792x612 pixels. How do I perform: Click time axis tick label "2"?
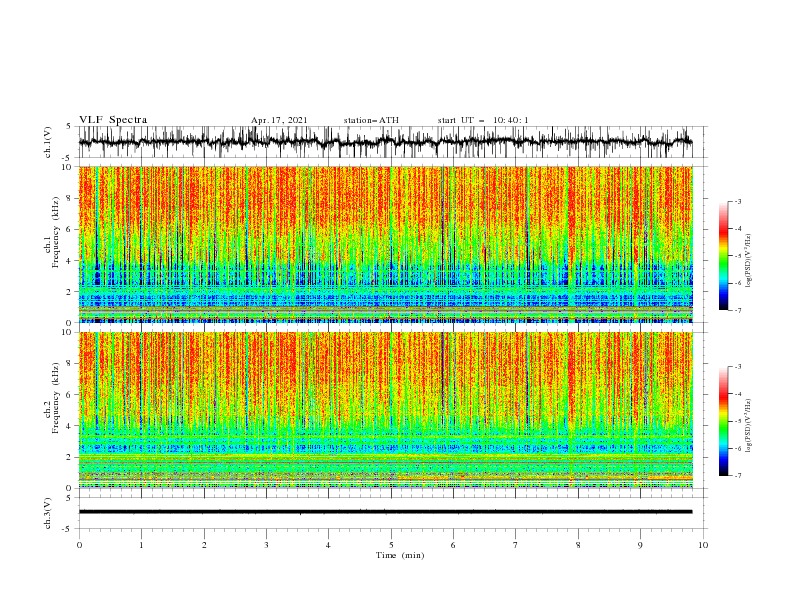204,545
